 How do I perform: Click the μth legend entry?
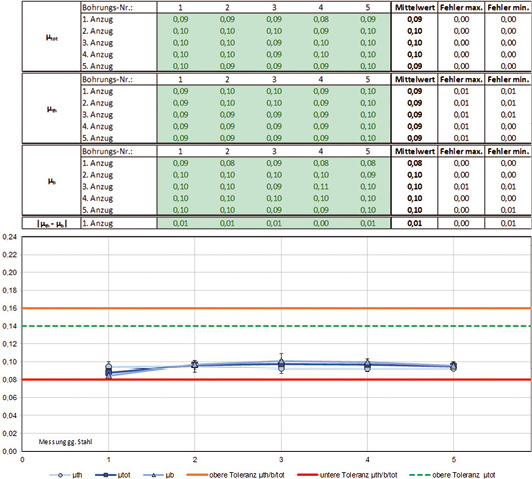[x=66, y=475]
